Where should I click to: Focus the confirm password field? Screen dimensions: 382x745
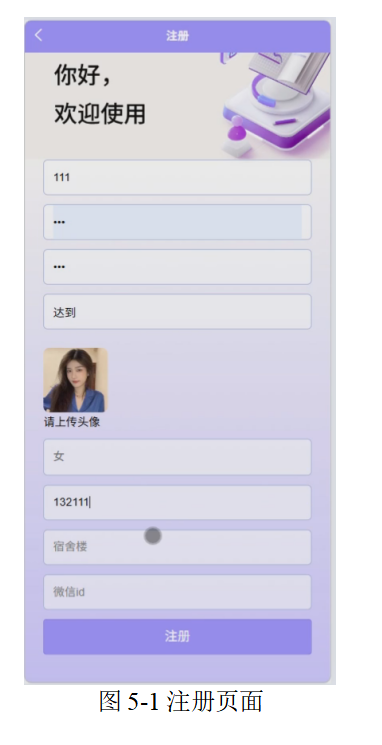pyautogui.click(x=177, y=267)
